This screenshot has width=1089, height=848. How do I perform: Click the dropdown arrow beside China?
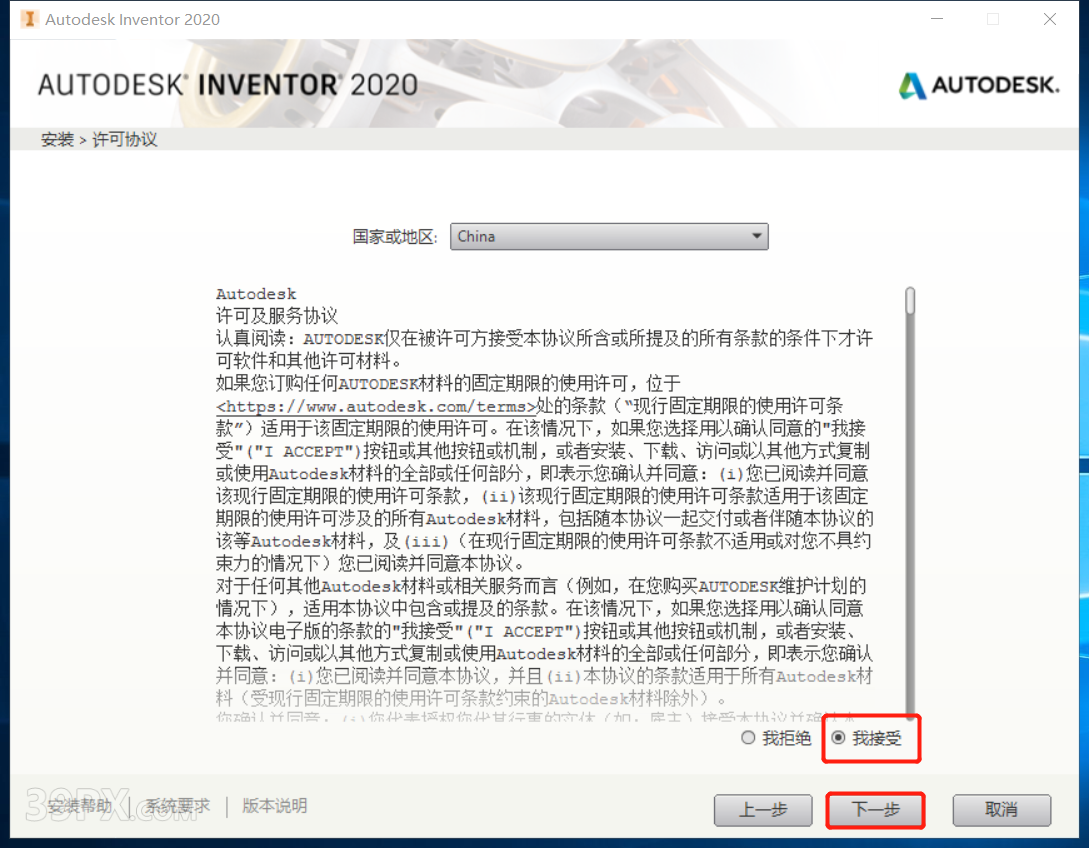[x=757, y=236]
